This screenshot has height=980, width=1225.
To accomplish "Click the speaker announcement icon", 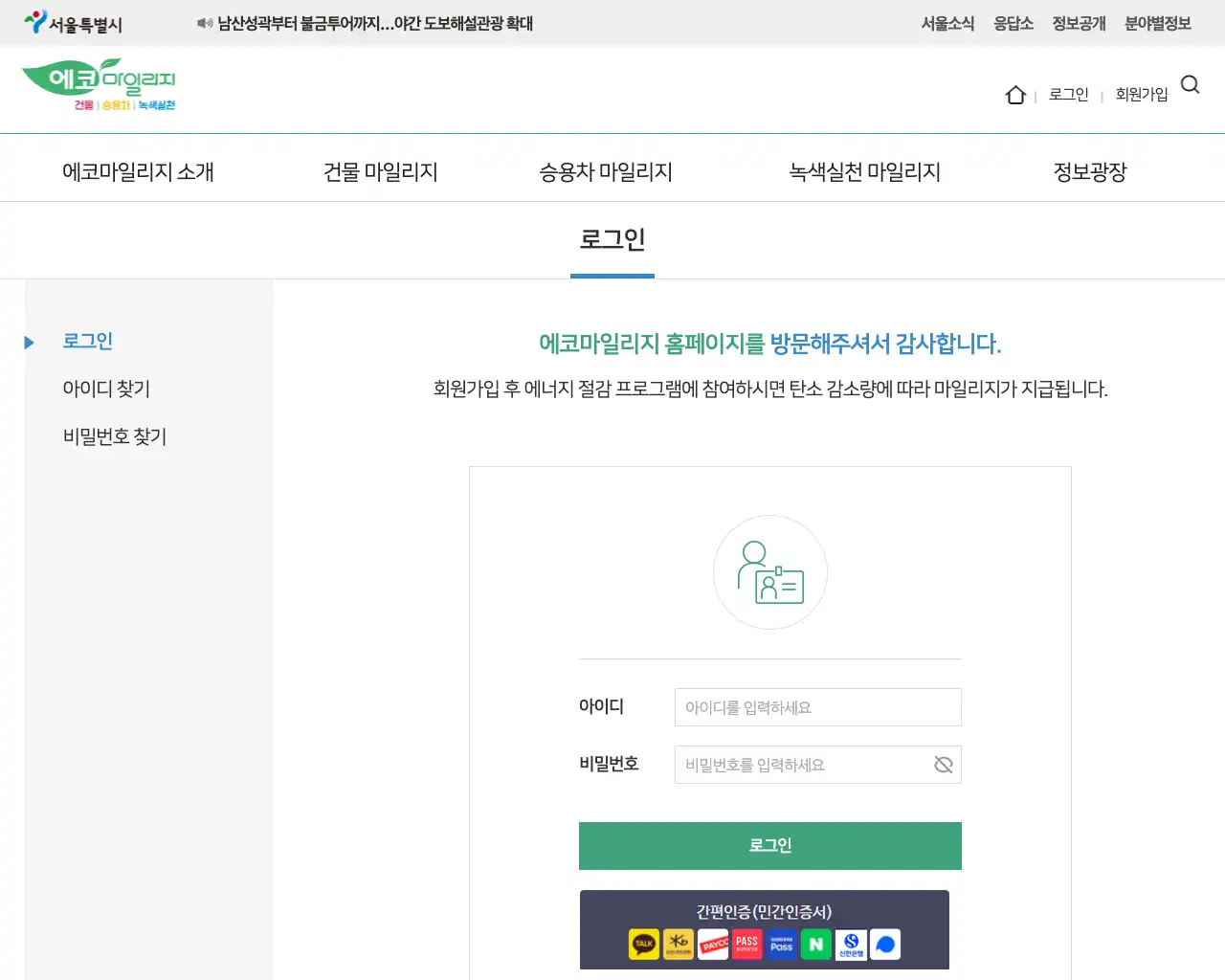I will click(204, 23).
